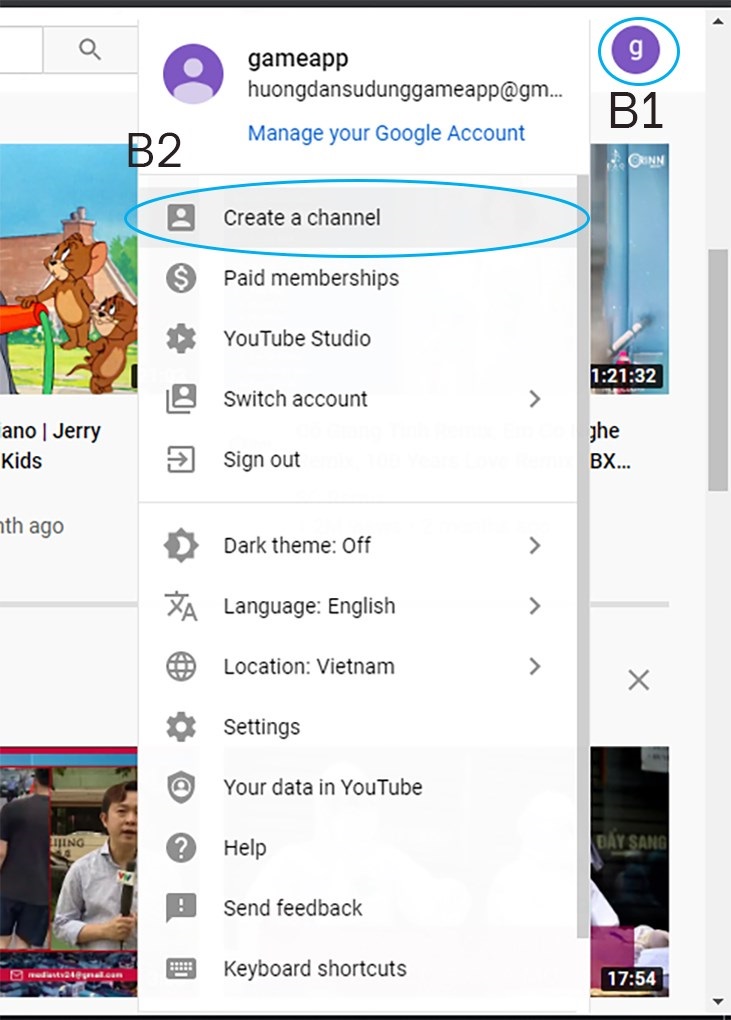This screenshot has width=731, height=1020.
Task: Click Manage your Google Account link
Action: [386, 133]
